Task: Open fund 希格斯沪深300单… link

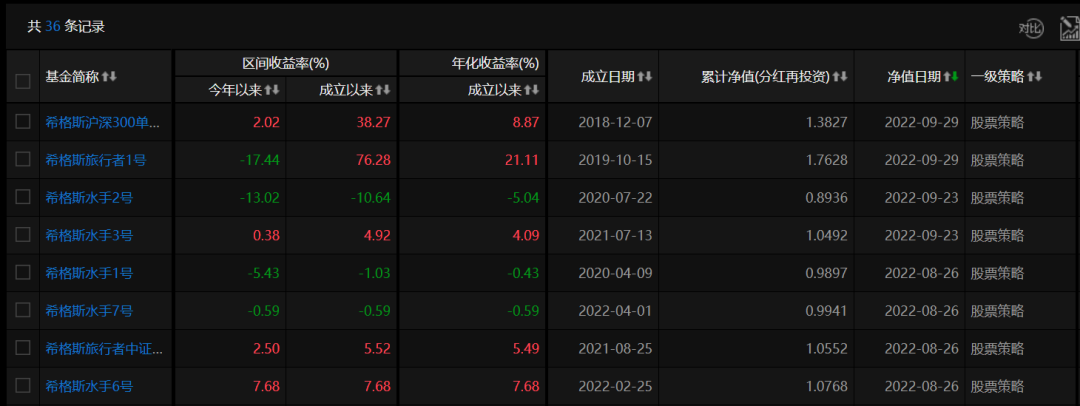Action: 103,123
